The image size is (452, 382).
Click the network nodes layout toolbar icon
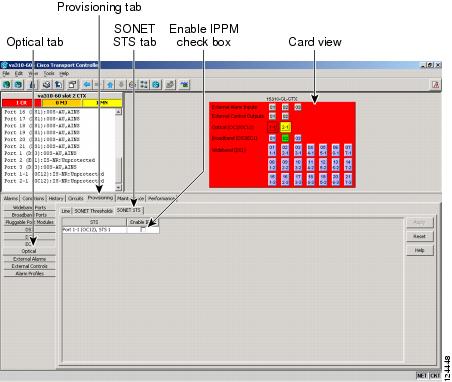pyautogui.click(x=144, y=85)
